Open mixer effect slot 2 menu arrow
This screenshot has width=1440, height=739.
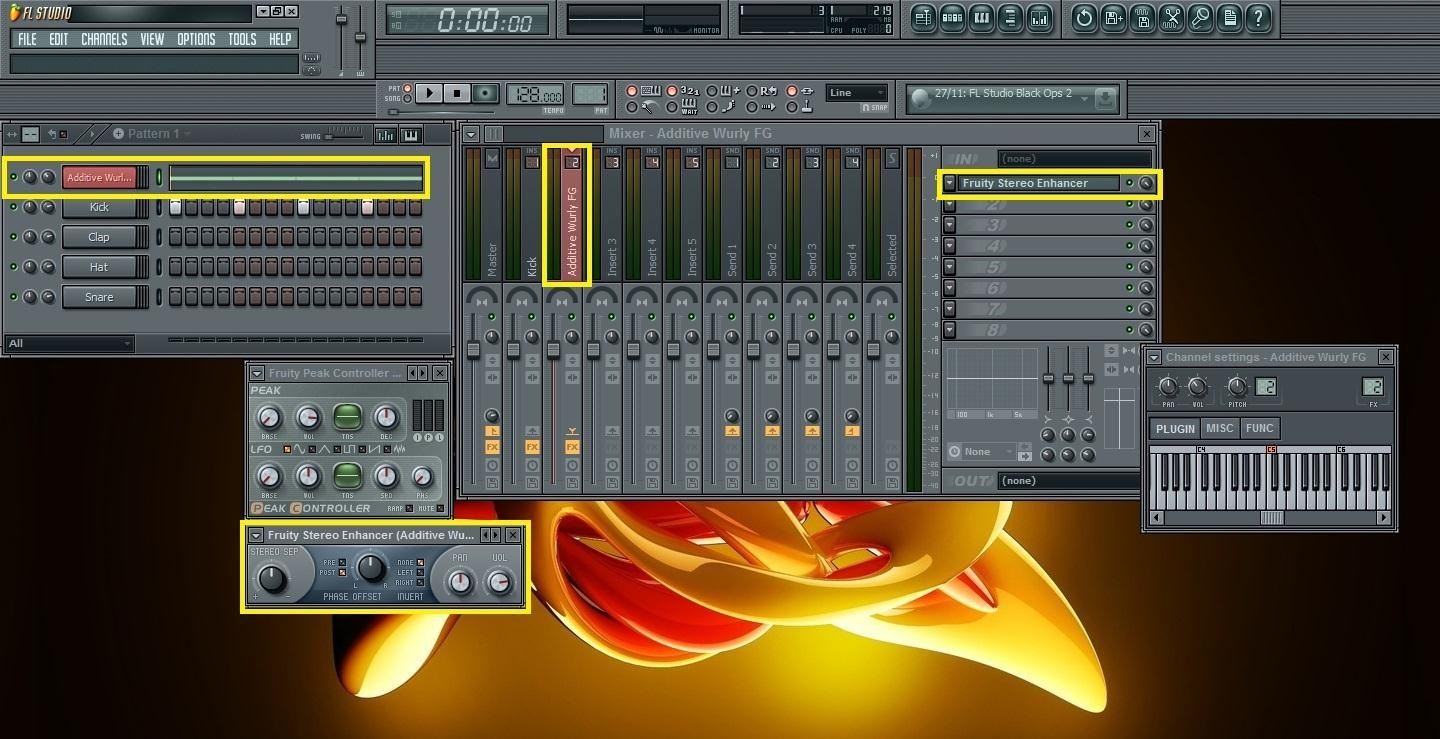click(950, 204)
